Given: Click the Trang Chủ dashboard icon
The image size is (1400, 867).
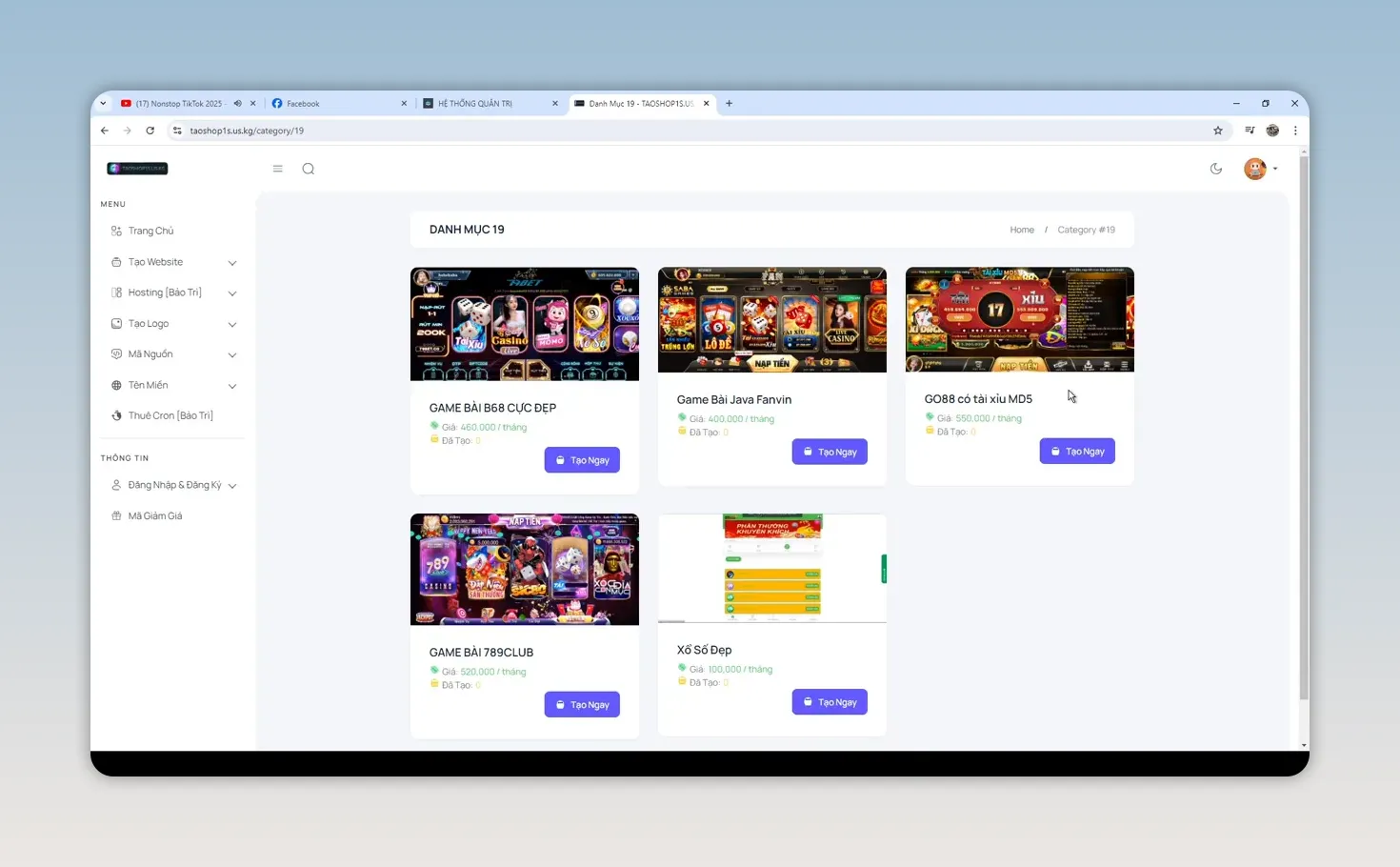Looking at the screenshot, I should 116,231.
